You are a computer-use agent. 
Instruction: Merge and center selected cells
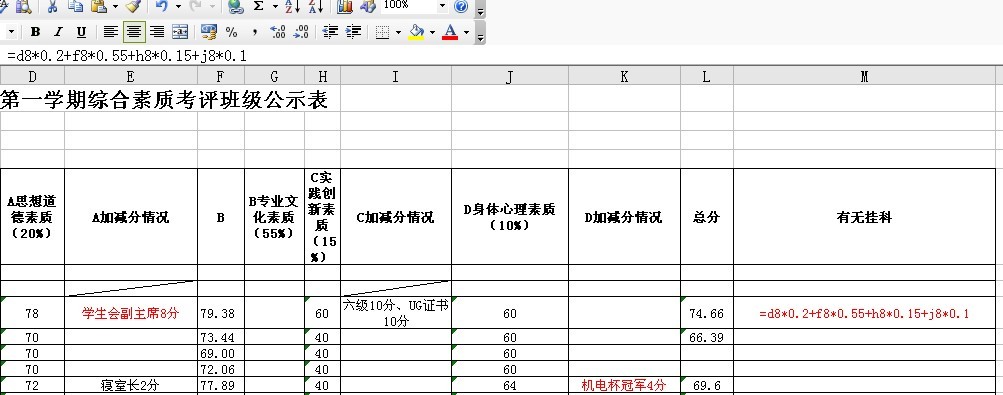(180, 31)
